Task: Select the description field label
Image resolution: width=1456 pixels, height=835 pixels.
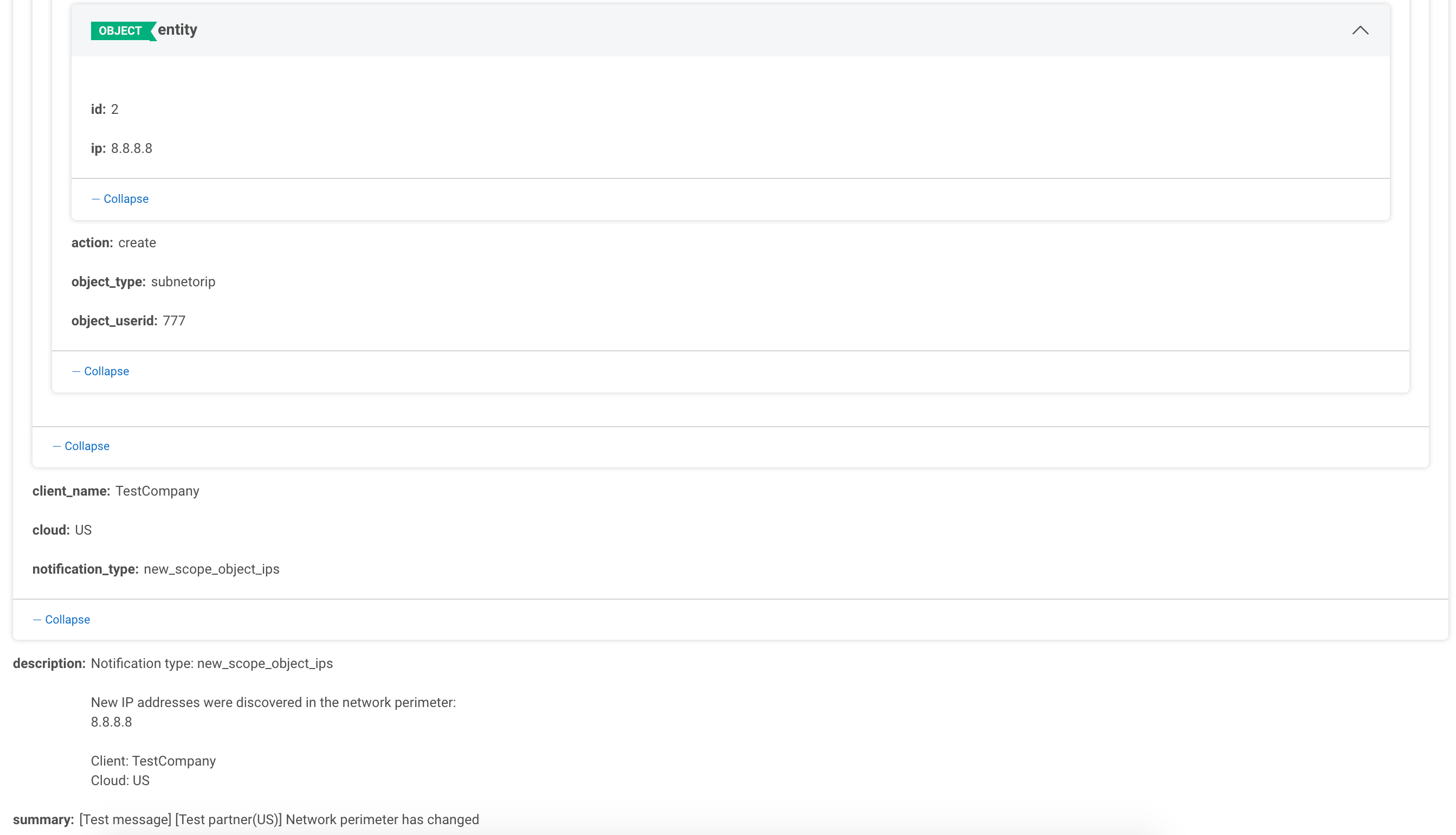Action: point(49,663)
